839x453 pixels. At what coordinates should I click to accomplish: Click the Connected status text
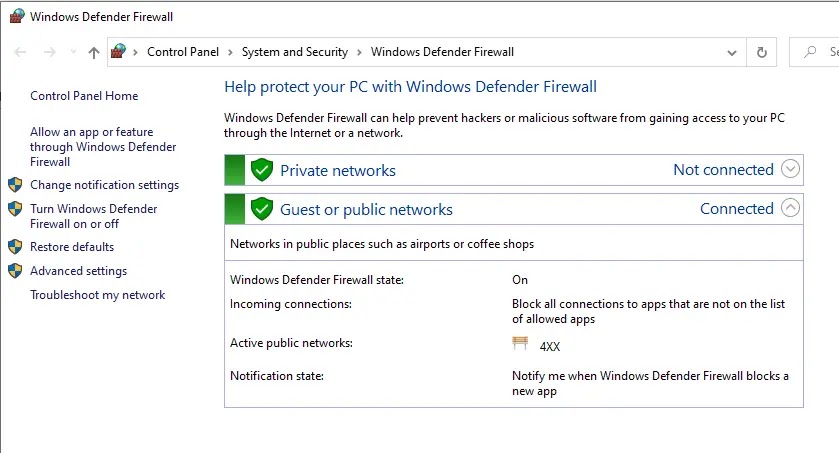click(x=736, y=209)
